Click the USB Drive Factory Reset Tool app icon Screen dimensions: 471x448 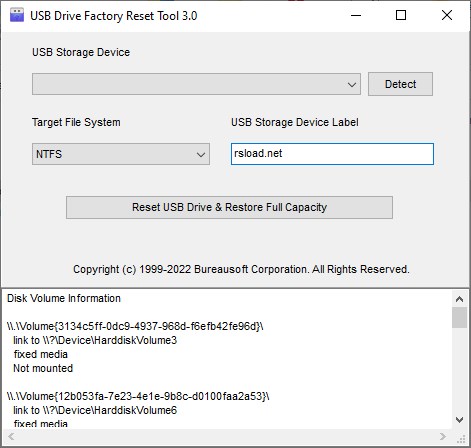point(17,15)
